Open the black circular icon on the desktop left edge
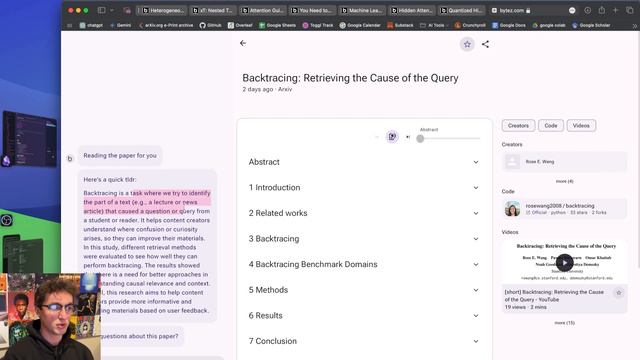This screenshot has width=640, height=360. coord(6,220)
